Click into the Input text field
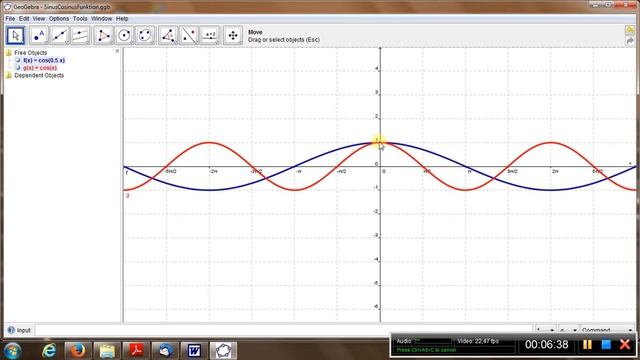The width and height of the screenshot is (640, 360). coord(284,330)
